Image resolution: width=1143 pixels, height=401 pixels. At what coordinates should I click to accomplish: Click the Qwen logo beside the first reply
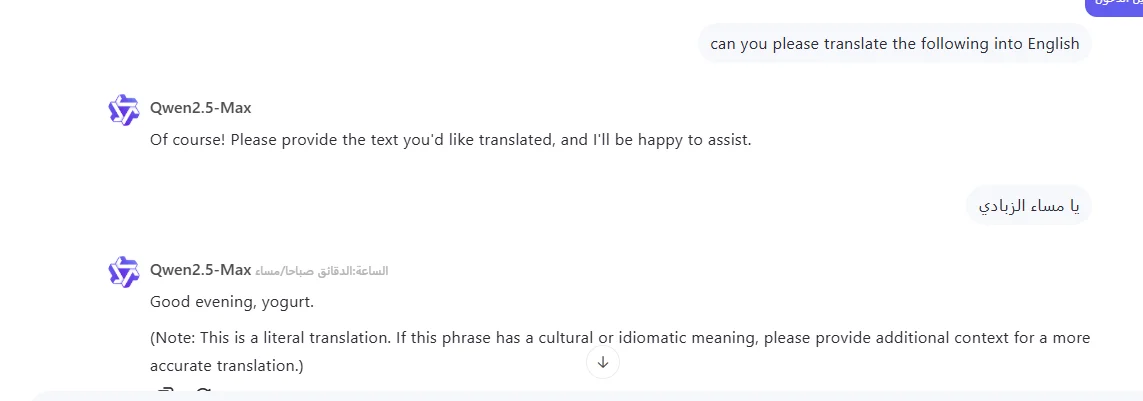[124, 109]
